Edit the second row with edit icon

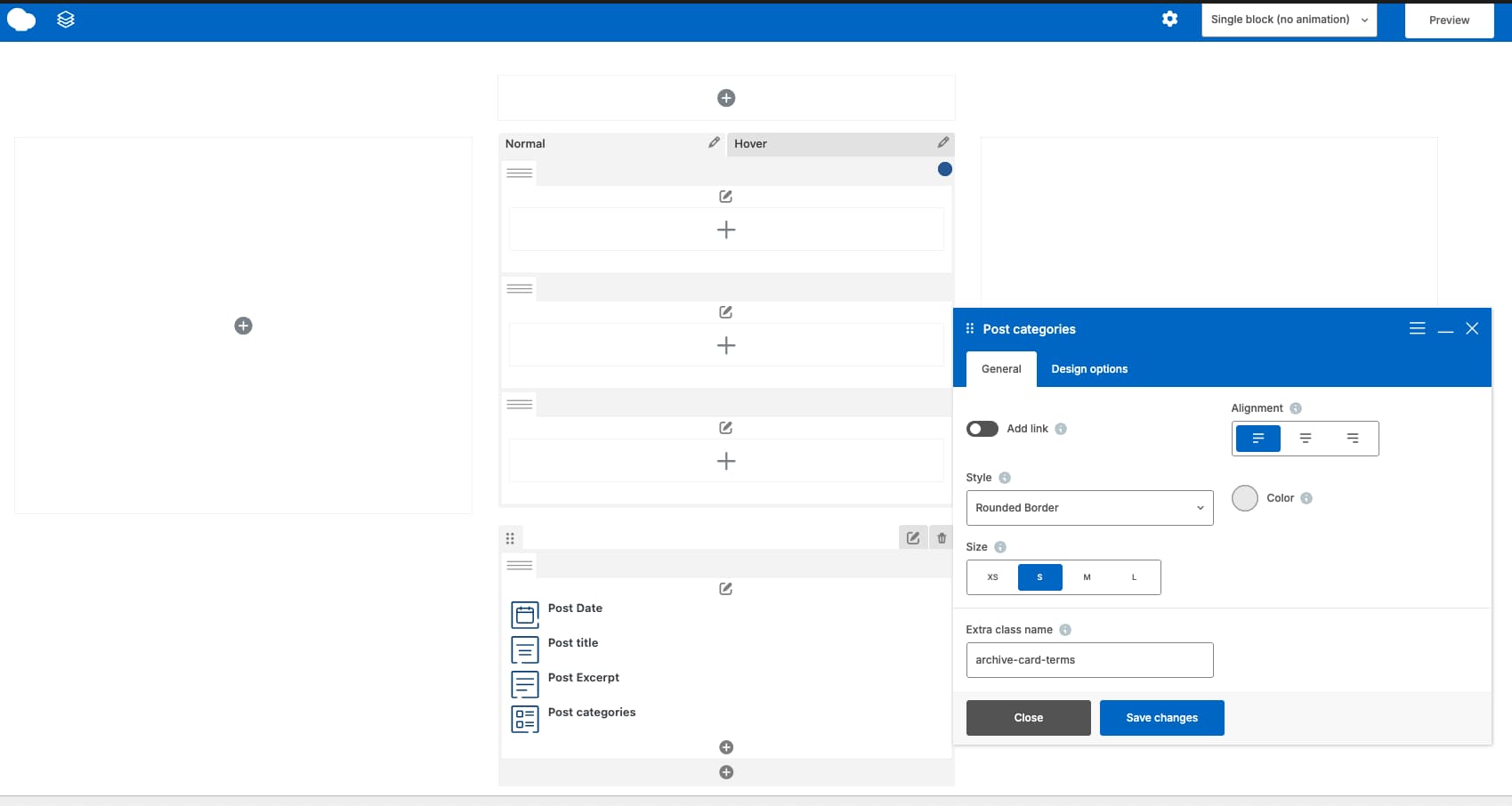tap(726, 312)
